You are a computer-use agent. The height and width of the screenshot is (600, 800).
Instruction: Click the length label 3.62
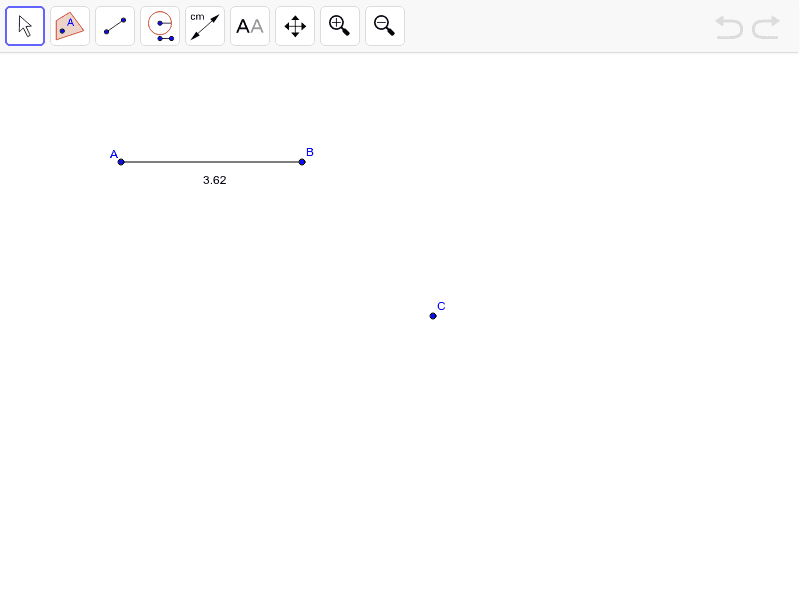214,180
